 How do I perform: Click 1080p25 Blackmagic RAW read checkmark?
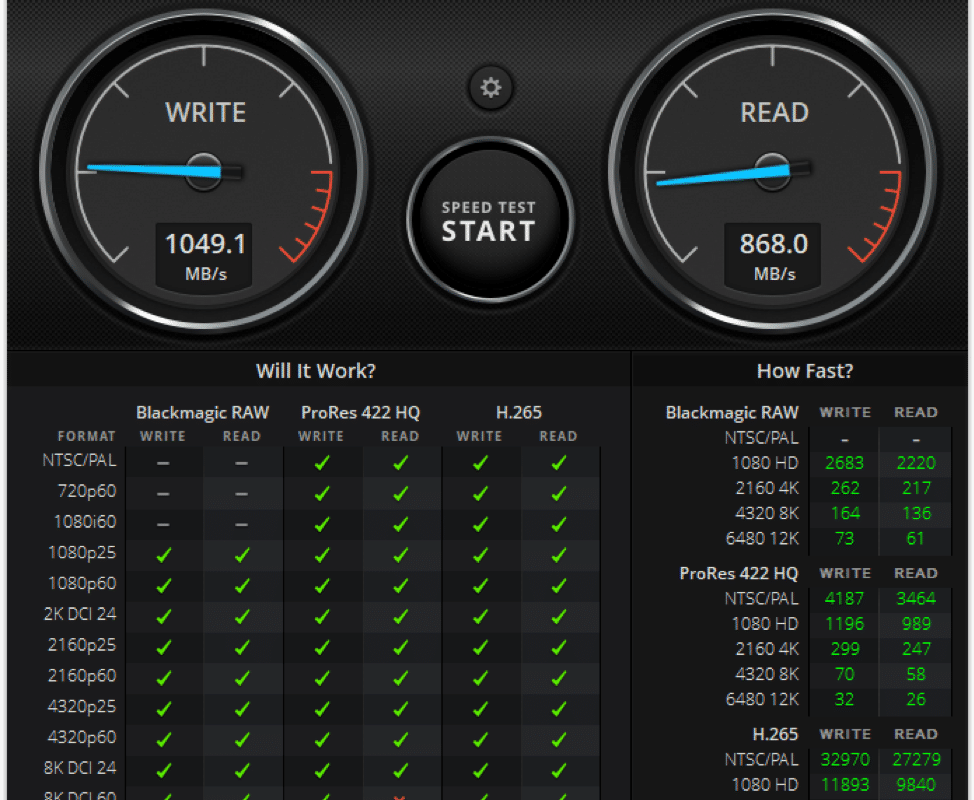pos(242,555)
